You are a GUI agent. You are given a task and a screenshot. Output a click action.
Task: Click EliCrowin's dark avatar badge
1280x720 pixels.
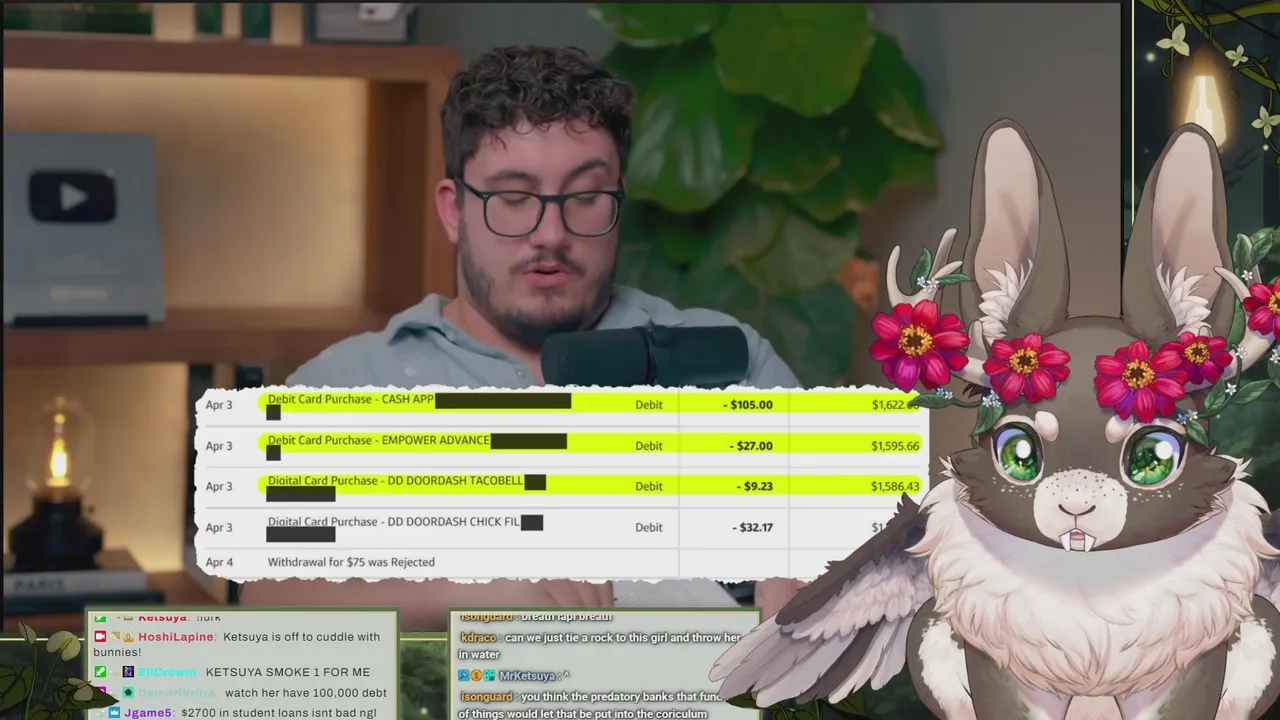pyautogui.click(x=128, y=672)
